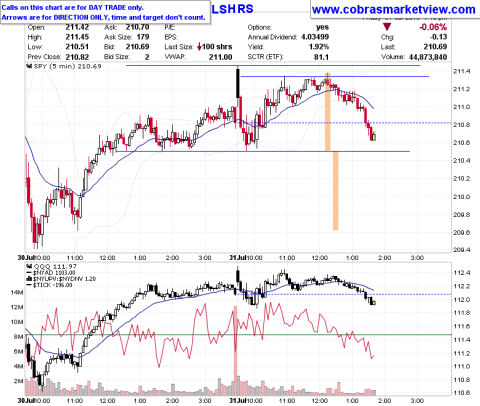Click the EPS label
Image resolution: width=480 pixels, height=406 pixels.
click(x=171, y=37)
